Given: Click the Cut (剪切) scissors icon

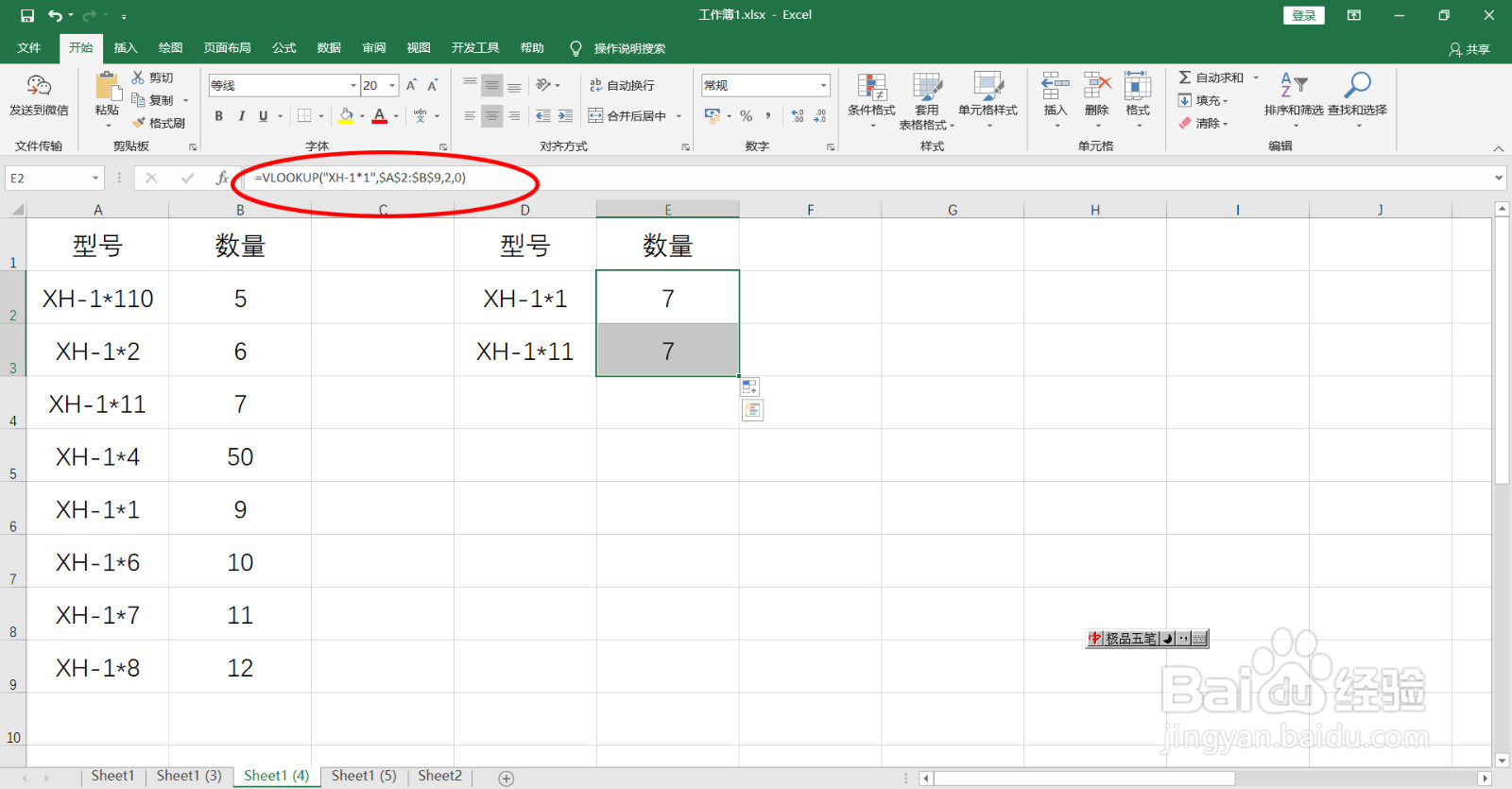Looking at the screenshot, I should [138, 77].
